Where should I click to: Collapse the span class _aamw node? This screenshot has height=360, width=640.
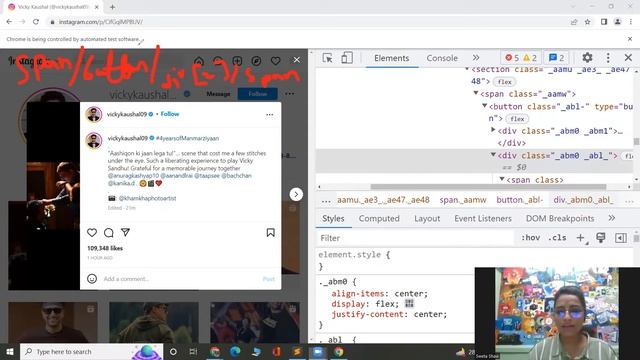point(476,93)
